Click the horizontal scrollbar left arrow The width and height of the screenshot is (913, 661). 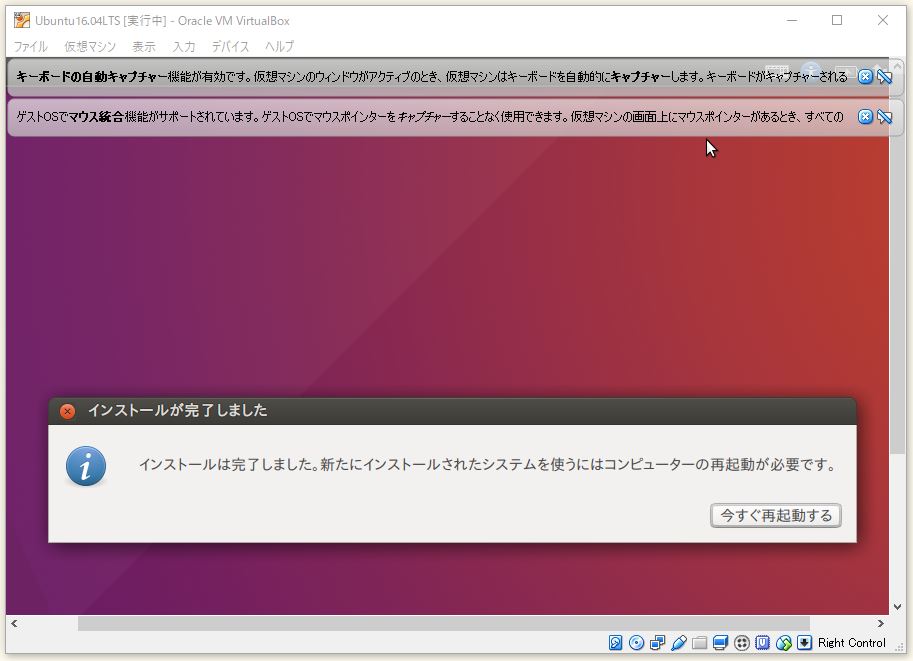pos(14,623)
